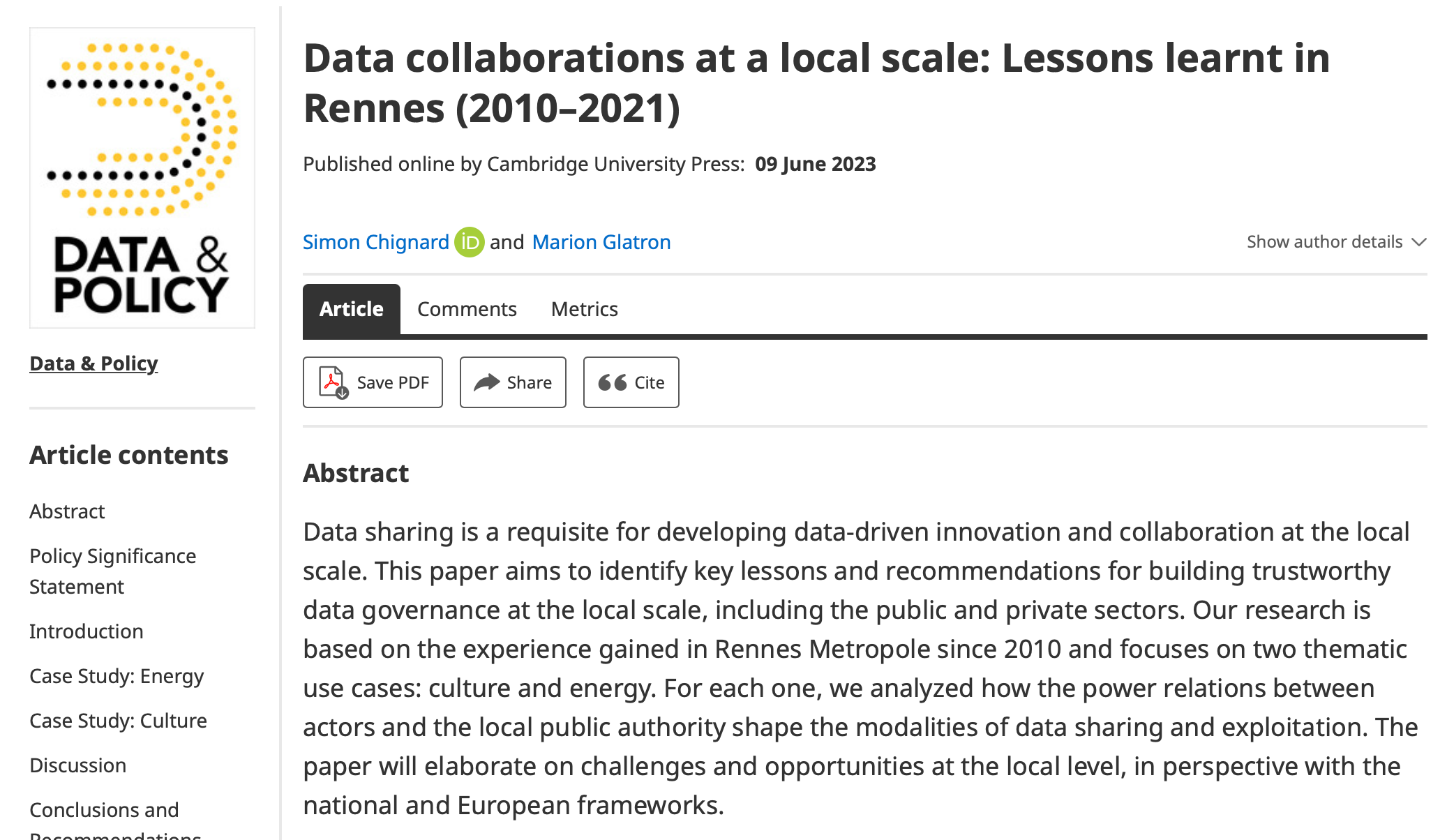Open the Policy Significance Statement section
This screenshot has height=840, width=1447.
(112, 571)
